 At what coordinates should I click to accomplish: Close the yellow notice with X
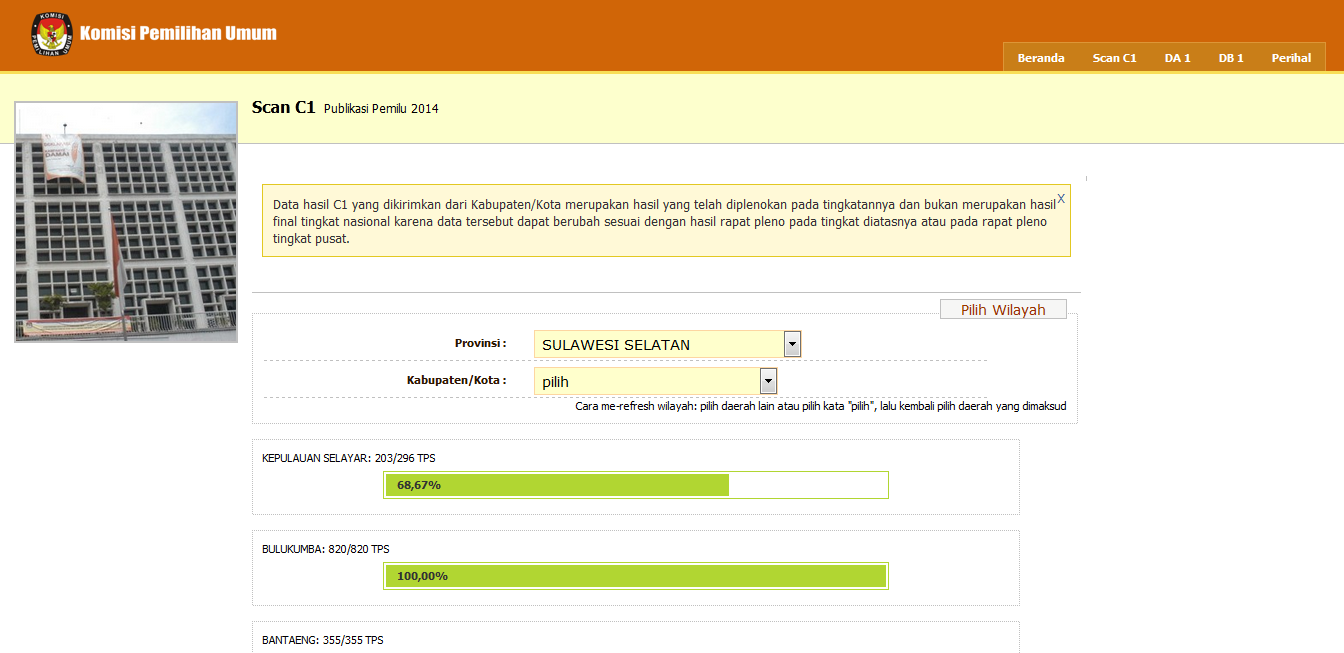point(1060,199)
